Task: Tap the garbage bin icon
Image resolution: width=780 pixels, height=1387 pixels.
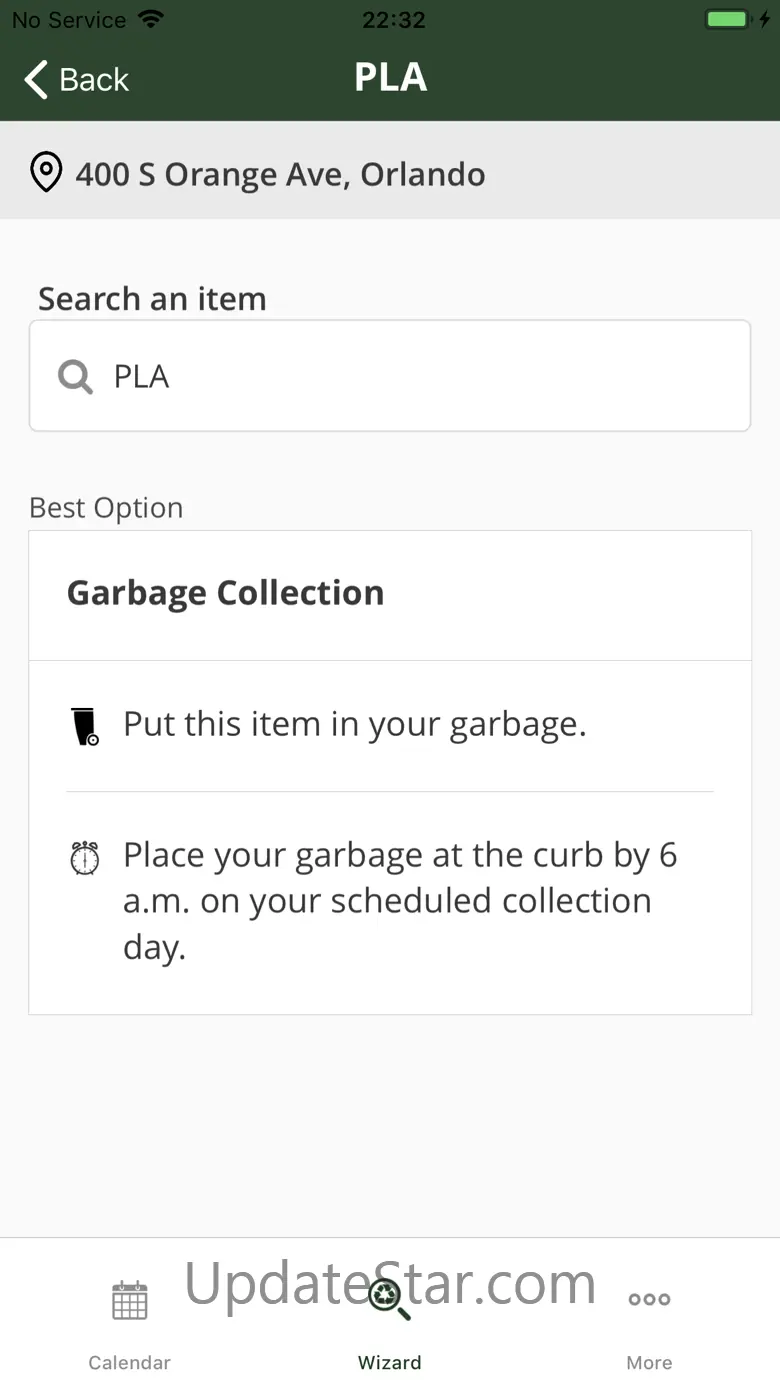Action: pos(86,726)
